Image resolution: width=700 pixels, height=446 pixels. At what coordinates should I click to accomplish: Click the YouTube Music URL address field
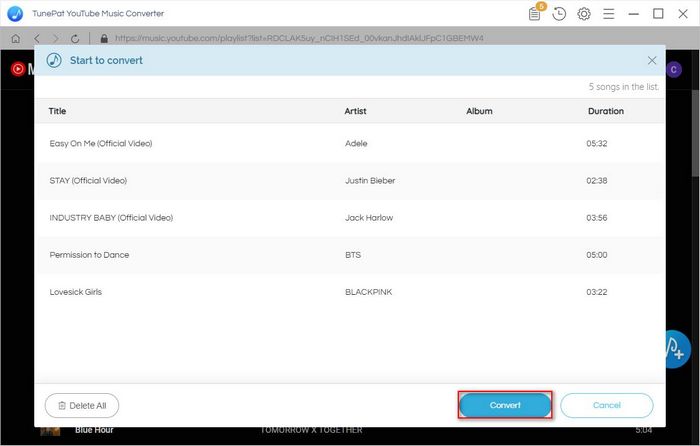click(299, 38)
